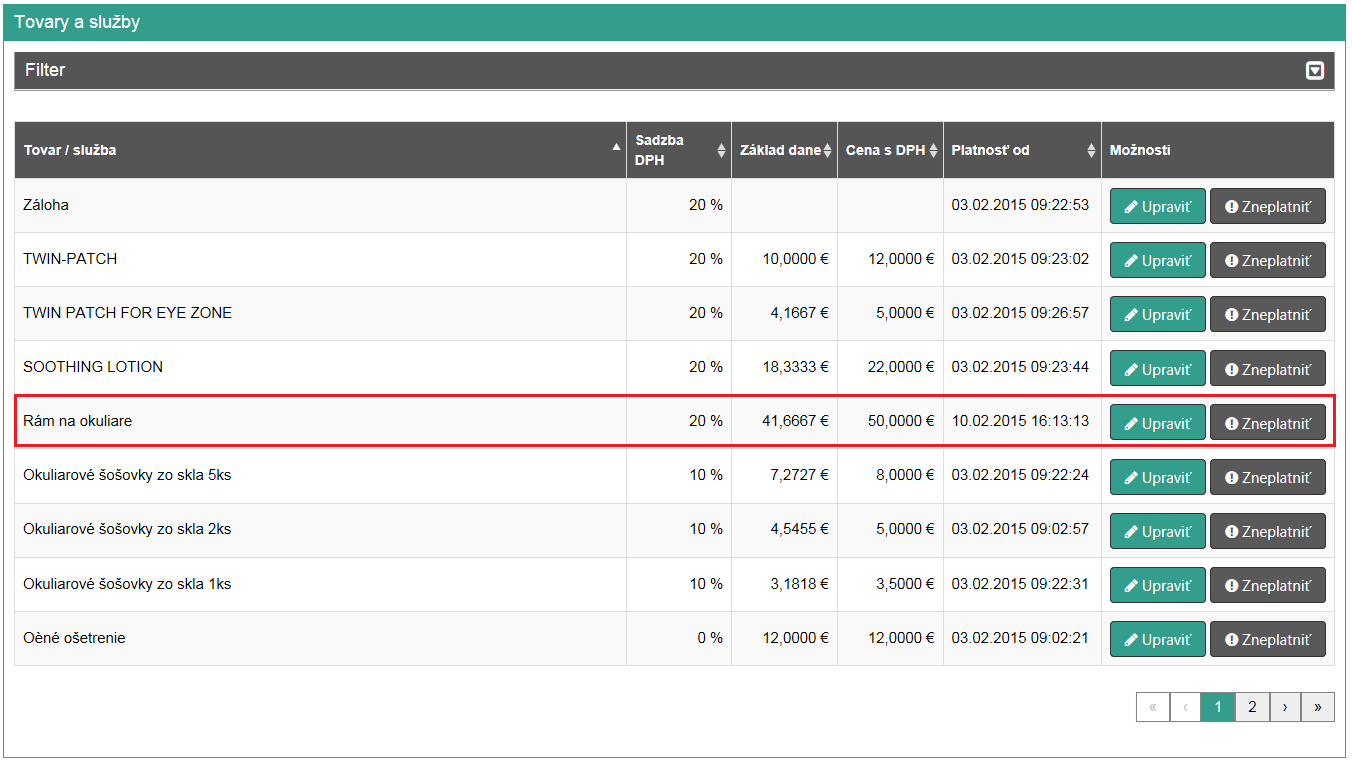Screen dimensions: 1352x761
Task: Click date 10.02.2015 16:13:13
Action: [x=1023, y=421]
